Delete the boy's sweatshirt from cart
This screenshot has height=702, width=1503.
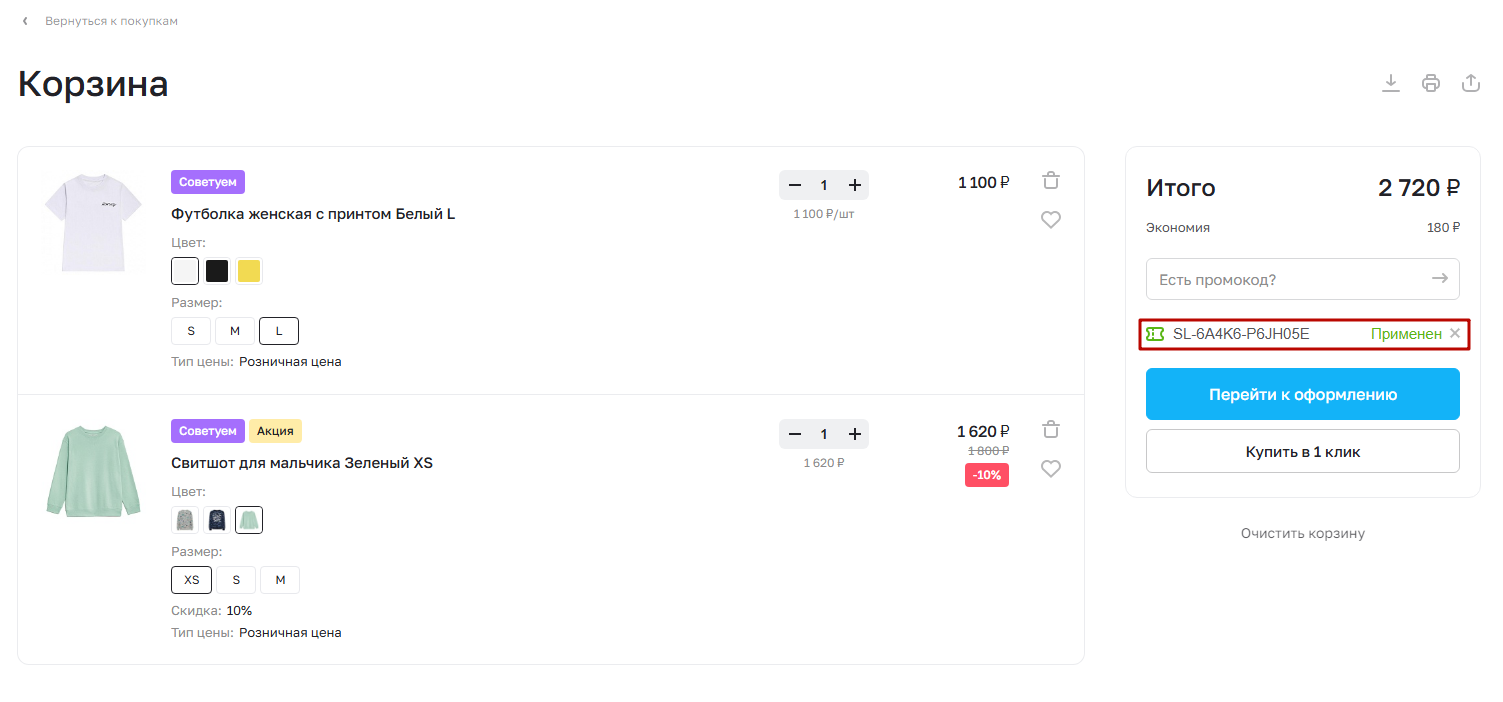click(1050, 430)
